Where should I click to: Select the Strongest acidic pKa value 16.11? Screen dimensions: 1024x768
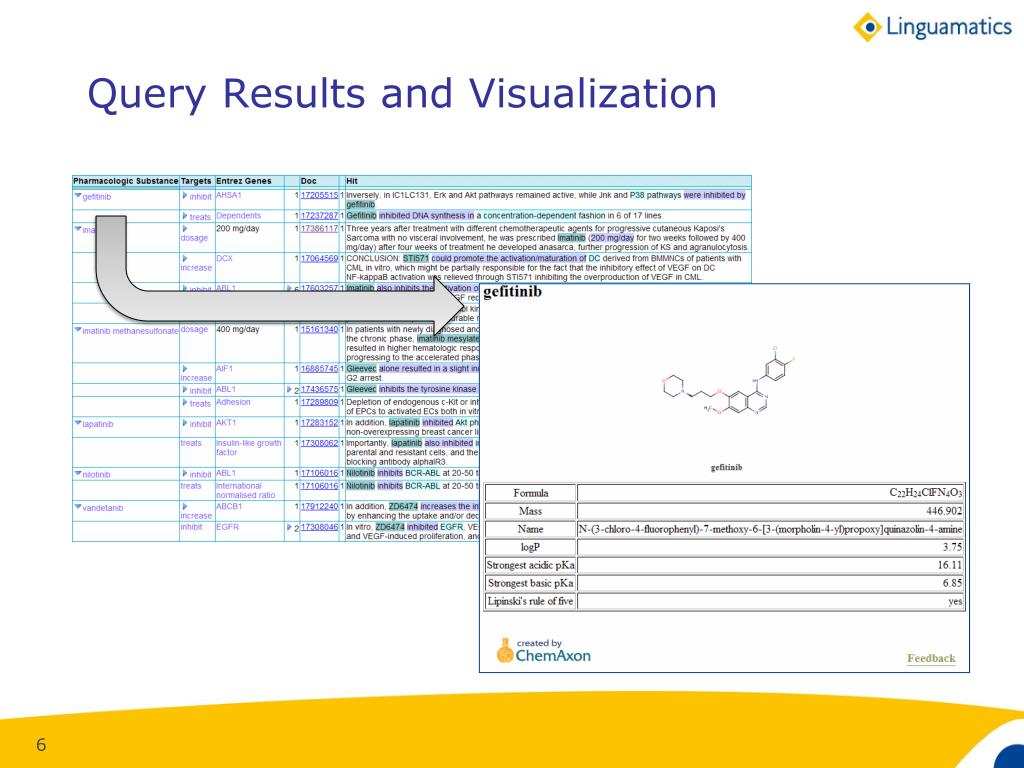[950, 565]
